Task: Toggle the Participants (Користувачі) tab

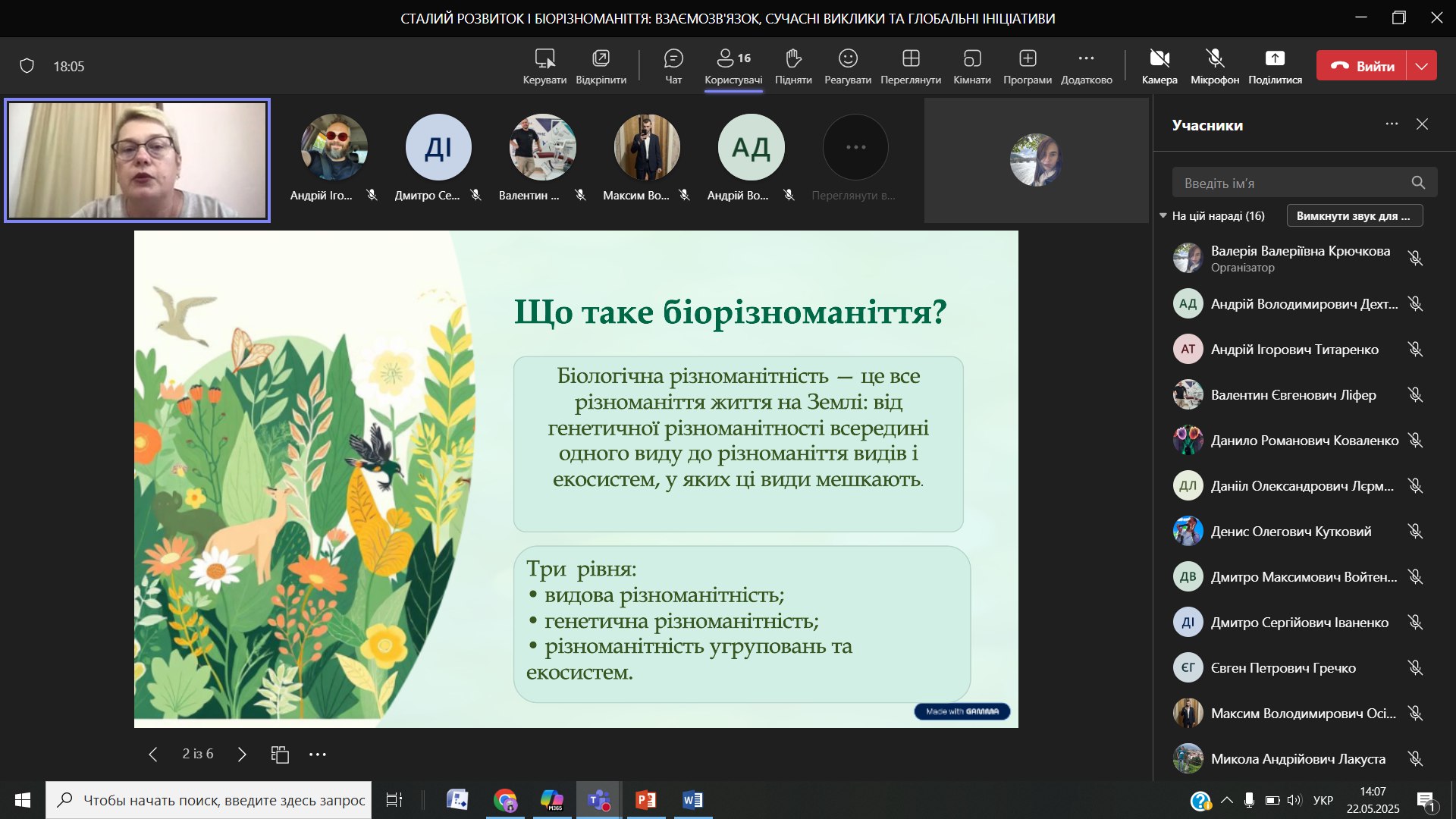Action: [733, 59]
